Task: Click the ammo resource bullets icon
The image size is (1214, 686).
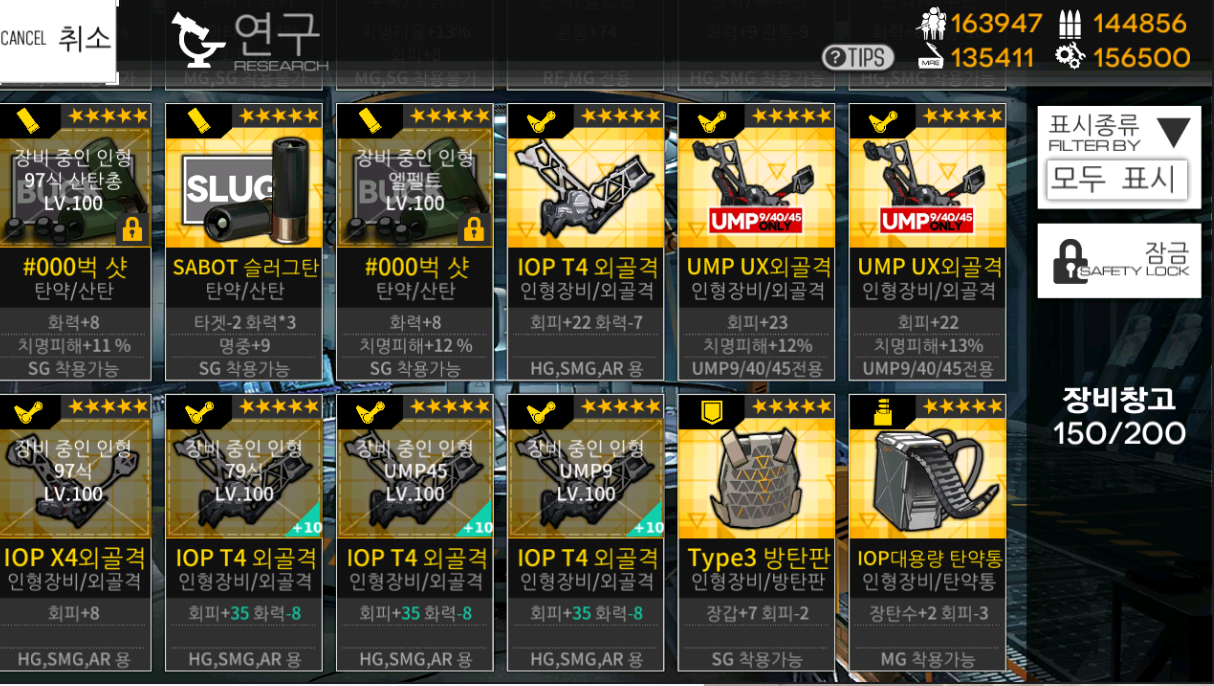Action: click(x=1070, y=22)
